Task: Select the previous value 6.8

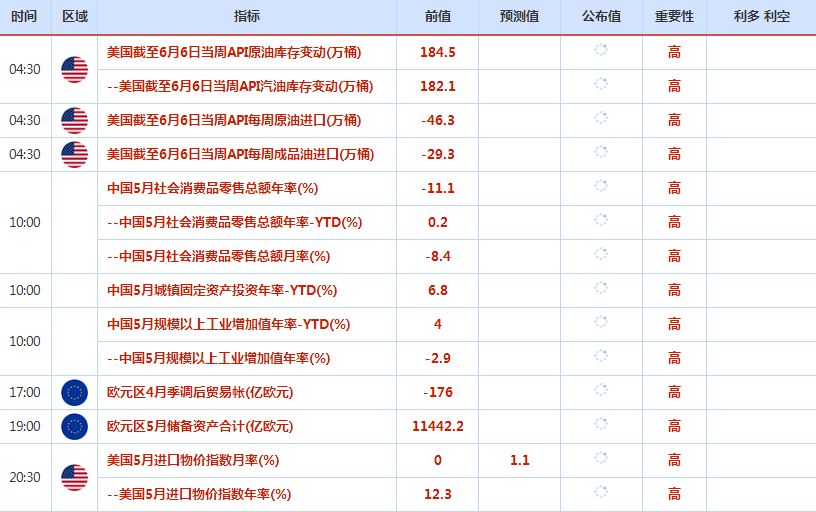Action: click(438, 290)
